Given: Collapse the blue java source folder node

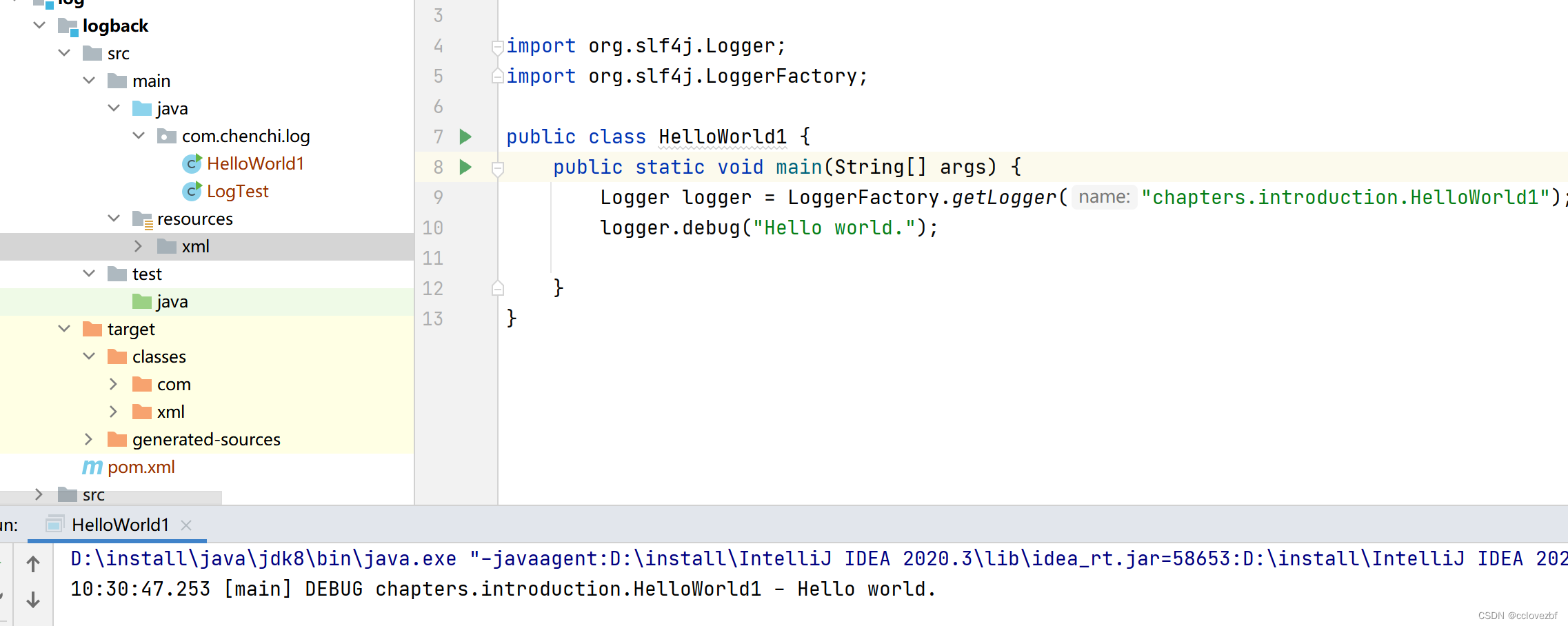Looking at the screenshot, I should pos(114,108).
